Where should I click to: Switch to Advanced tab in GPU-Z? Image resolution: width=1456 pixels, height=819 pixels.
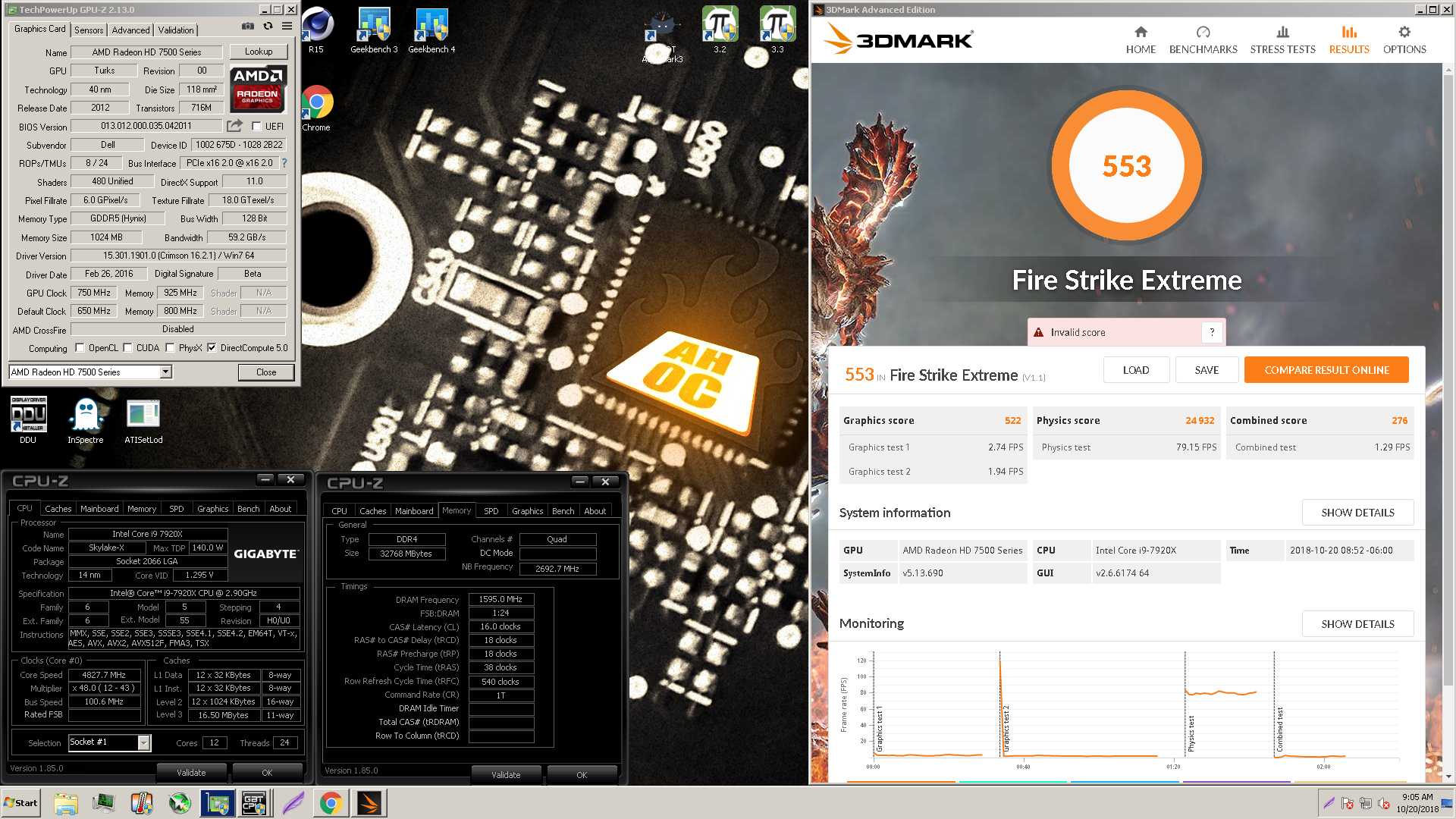click(130, 30)
